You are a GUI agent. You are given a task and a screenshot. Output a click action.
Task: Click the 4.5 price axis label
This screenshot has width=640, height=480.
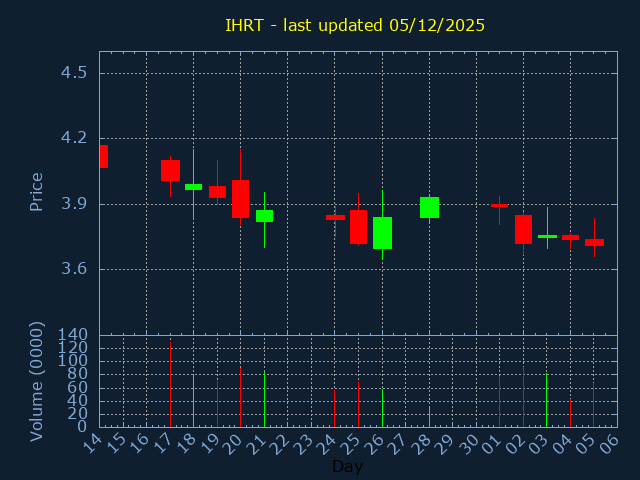click(72, 73)
